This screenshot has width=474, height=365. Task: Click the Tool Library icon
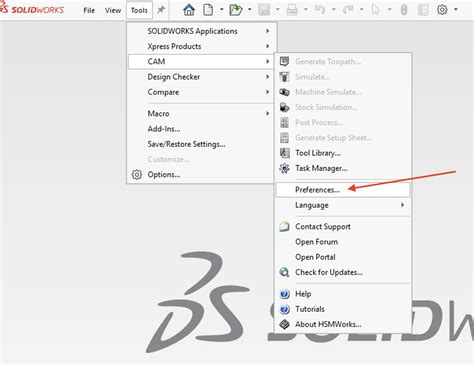[x=284, y=153]
